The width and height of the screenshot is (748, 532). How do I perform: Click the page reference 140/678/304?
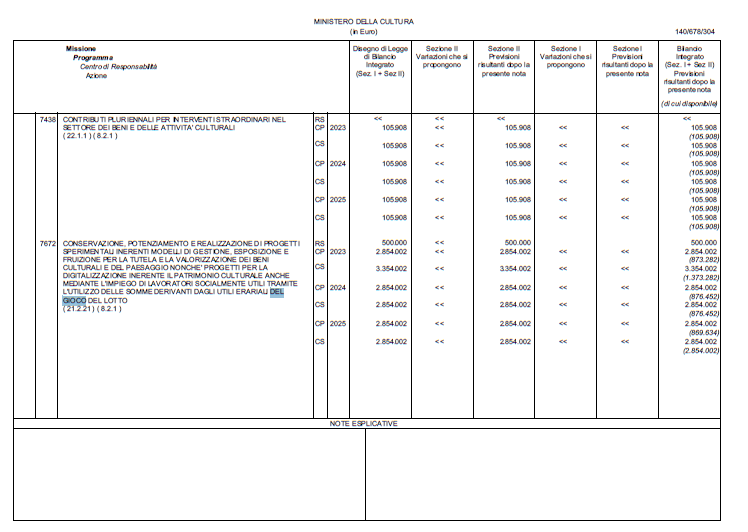click(x=695, y=31)
